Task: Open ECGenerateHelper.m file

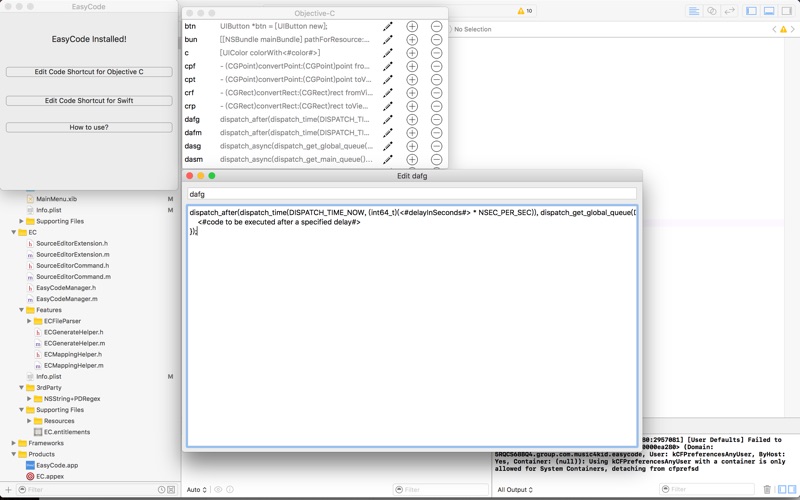Action: tap(74, 343)
